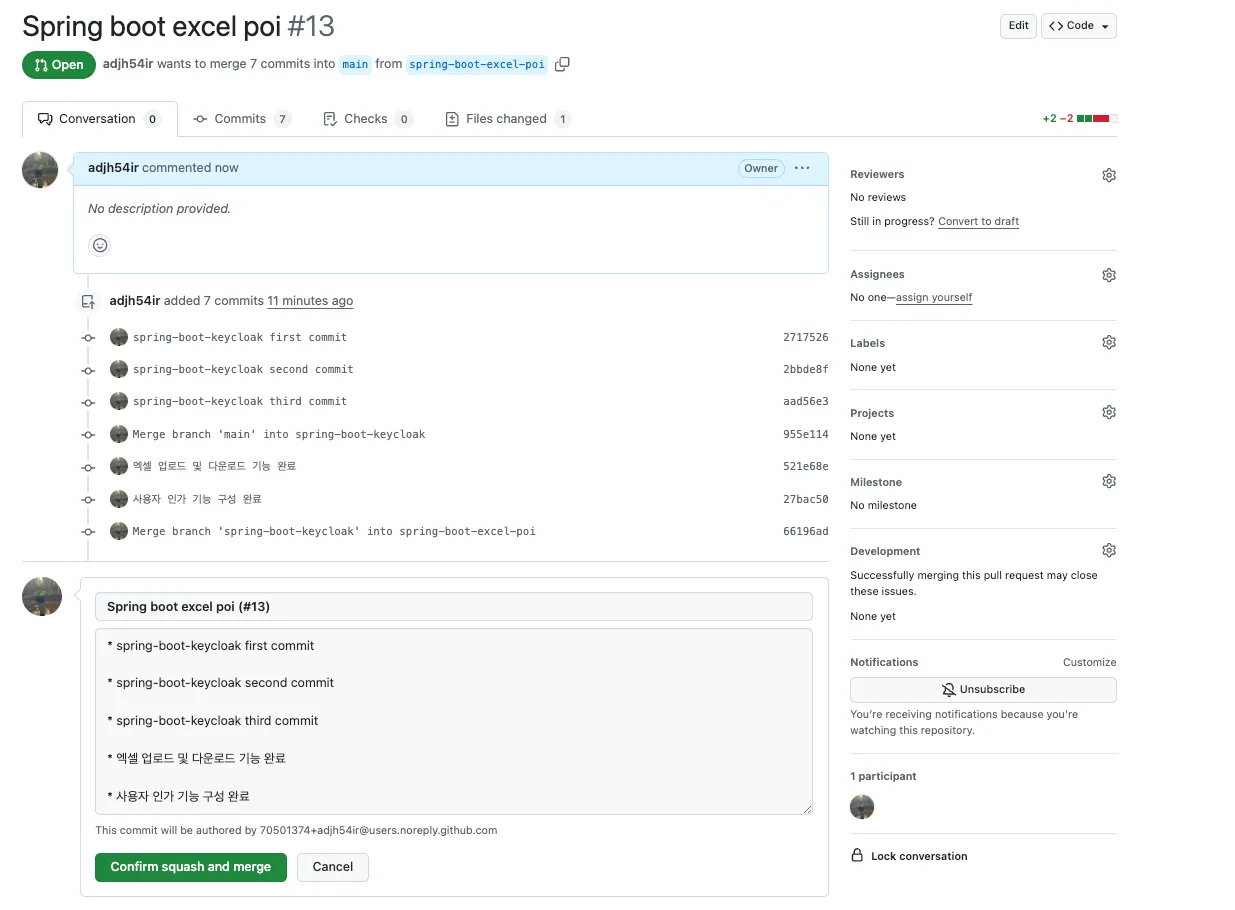Open the Files changed tab
Viewport: 1235px width, 910px height.
[507, 119]
